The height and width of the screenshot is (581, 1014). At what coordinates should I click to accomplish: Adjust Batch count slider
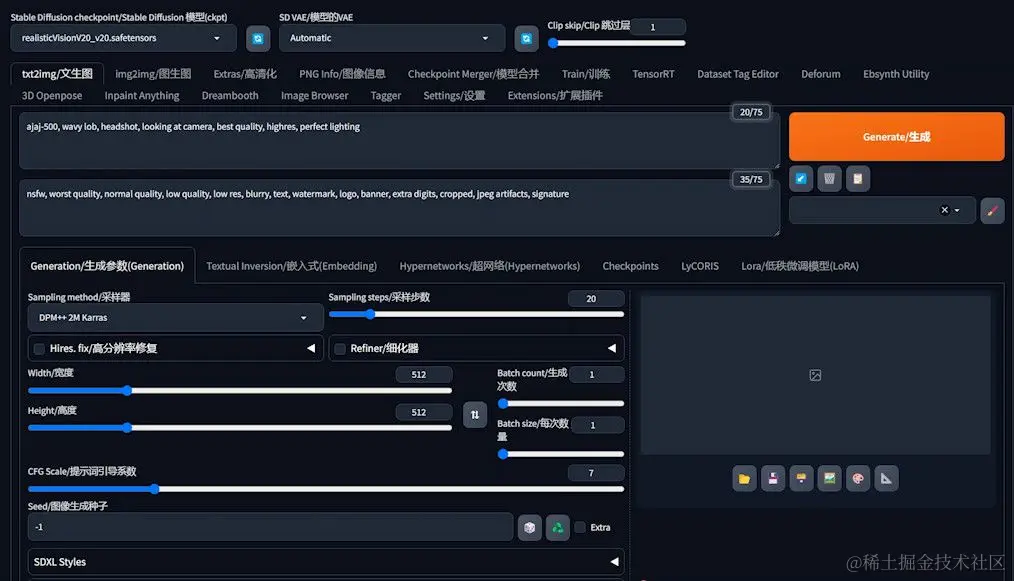point(561,403)
